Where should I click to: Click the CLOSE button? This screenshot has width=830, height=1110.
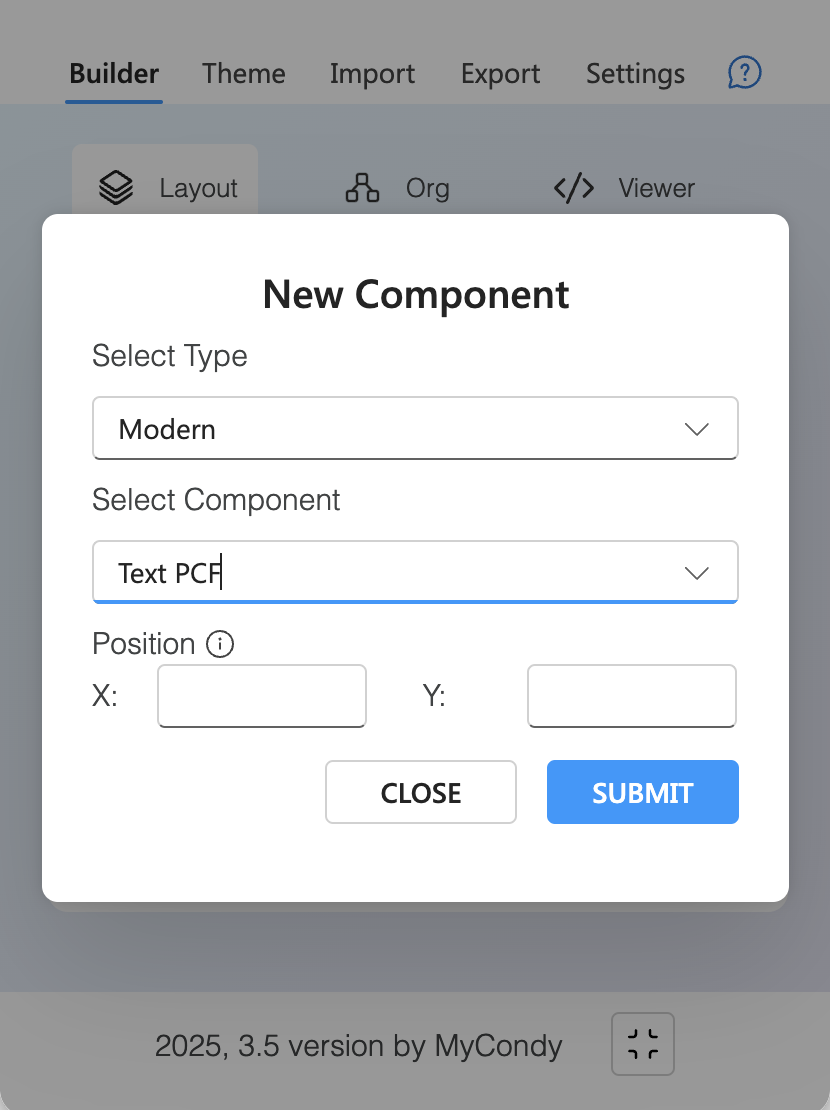pyautogui.click(x=421, y=792)
